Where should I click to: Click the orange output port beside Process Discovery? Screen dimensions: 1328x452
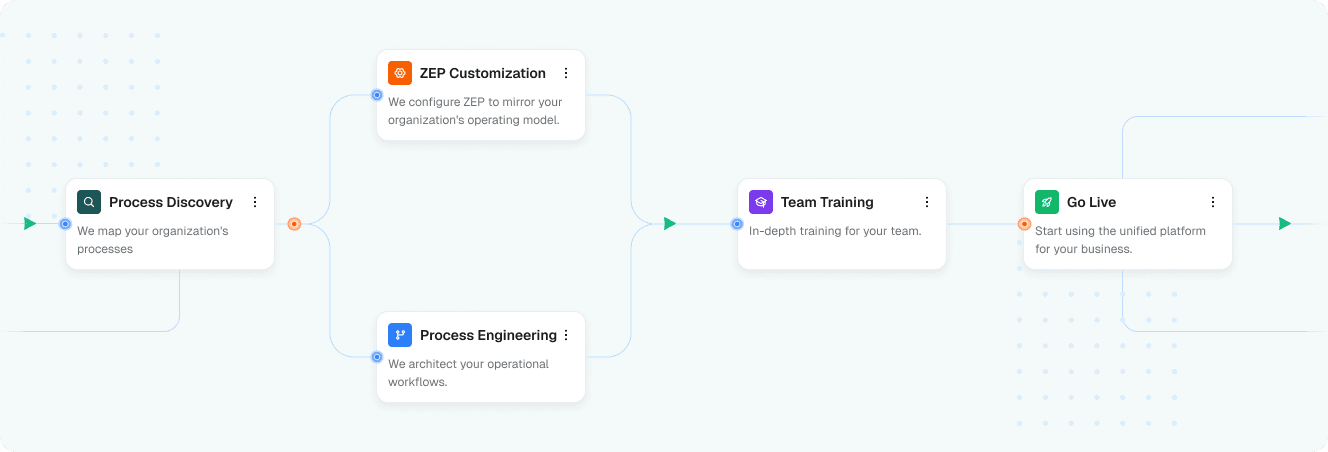tap(294, 224)
